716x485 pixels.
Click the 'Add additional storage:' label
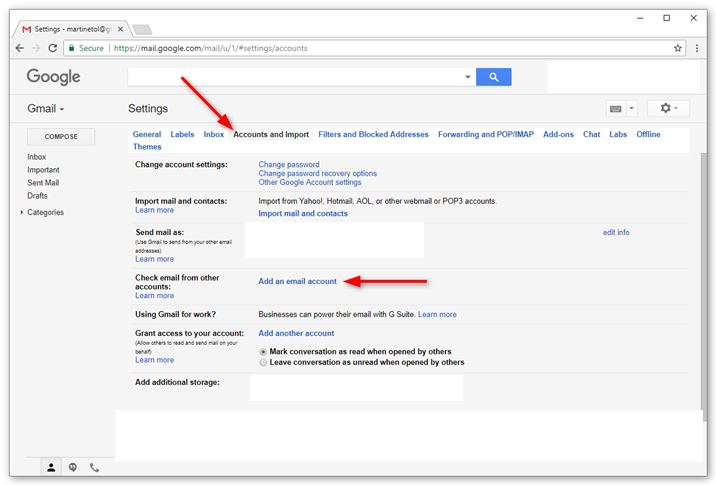pyautogui.click(x=177, y=382)
